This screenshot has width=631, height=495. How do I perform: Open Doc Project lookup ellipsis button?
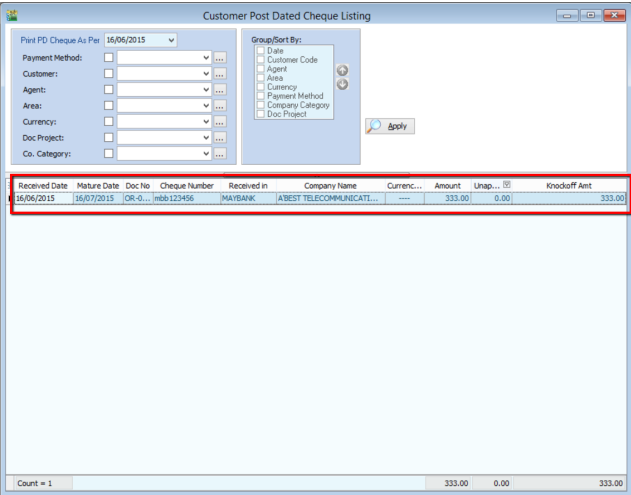[x=220, y=136]
